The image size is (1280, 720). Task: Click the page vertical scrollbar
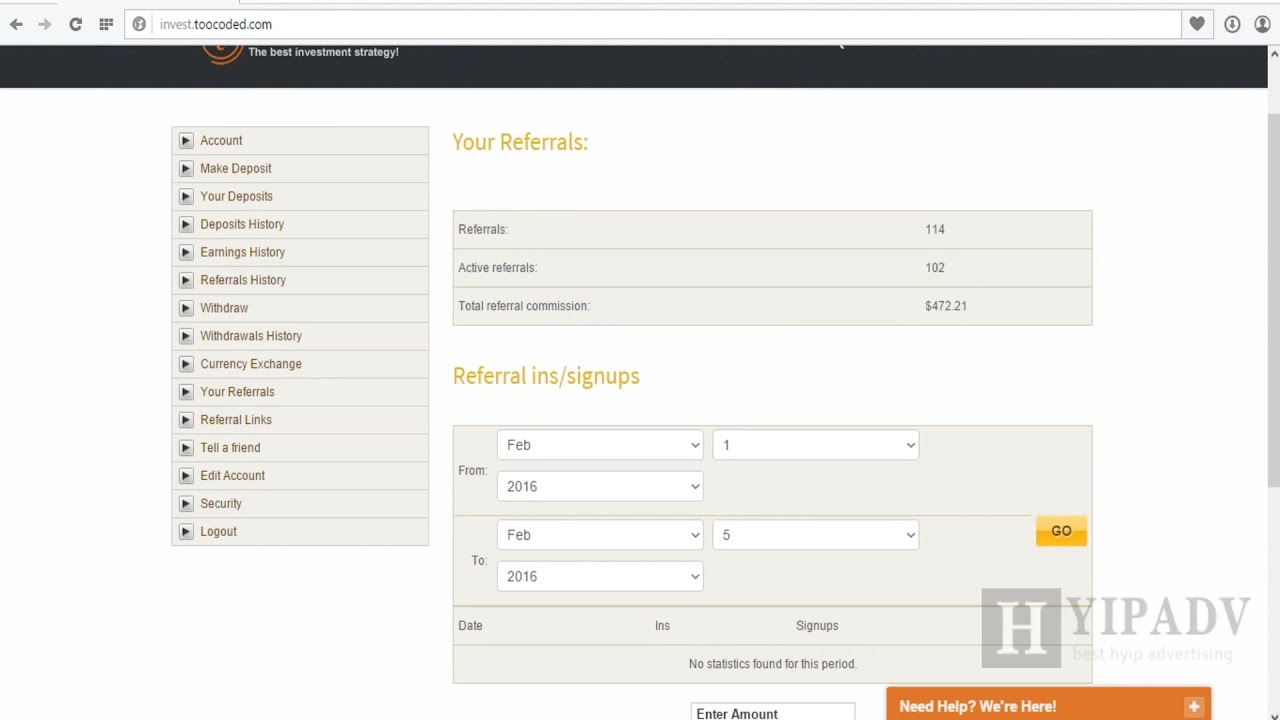pyautogui.click(x=1273, y=300)
